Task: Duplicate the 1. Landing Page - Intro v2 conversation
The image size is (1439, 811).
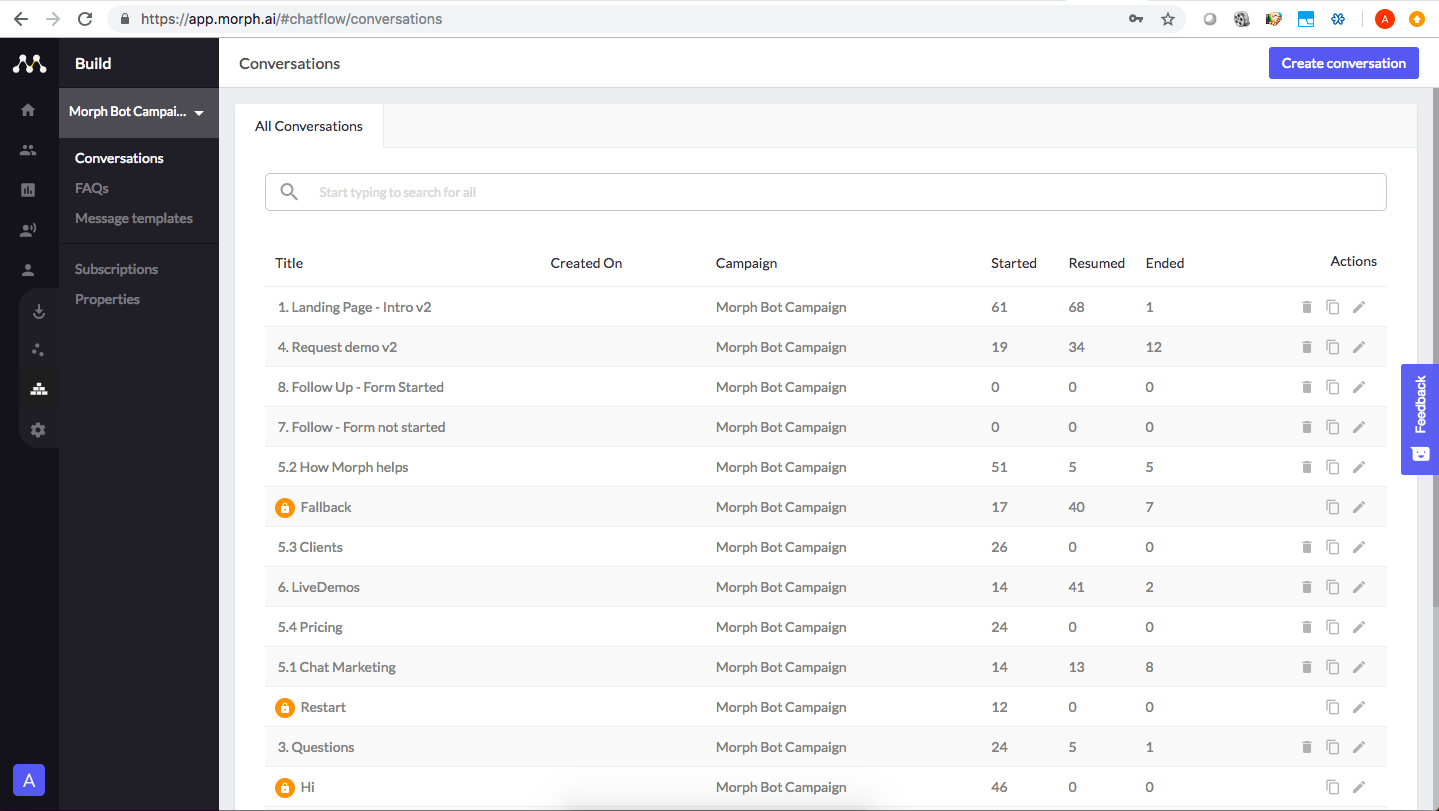Action: click(x=1332, y=307)
